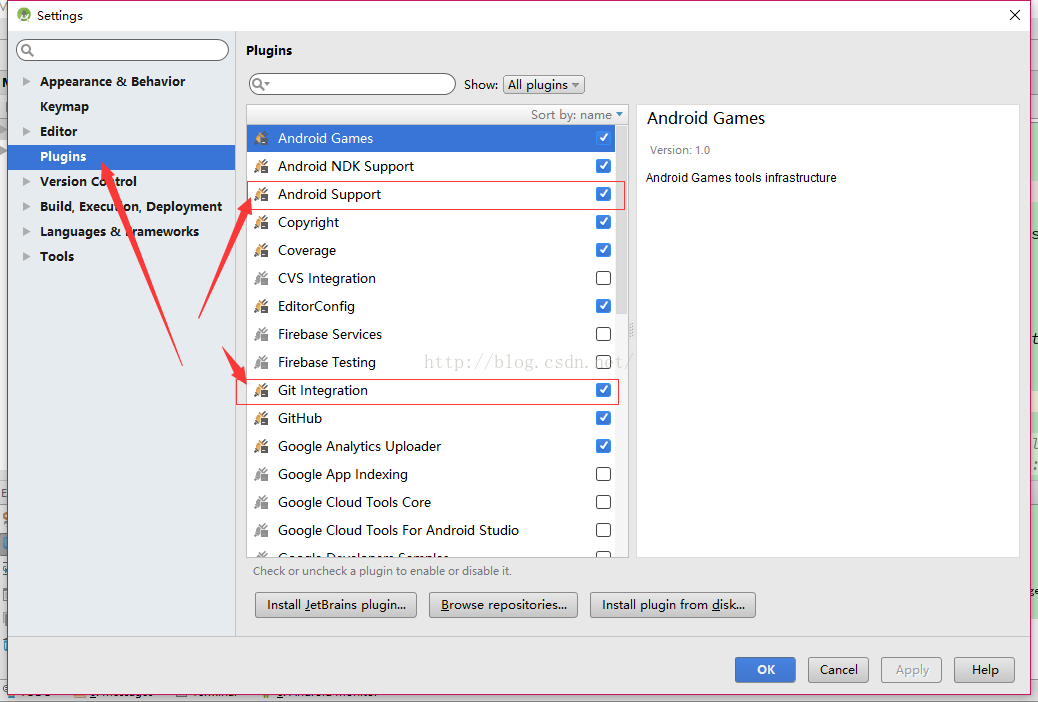The width and height of the screenshot is (1038, 702).
Task: Select the Plugins settings category
Action: (x=121, y=157)
